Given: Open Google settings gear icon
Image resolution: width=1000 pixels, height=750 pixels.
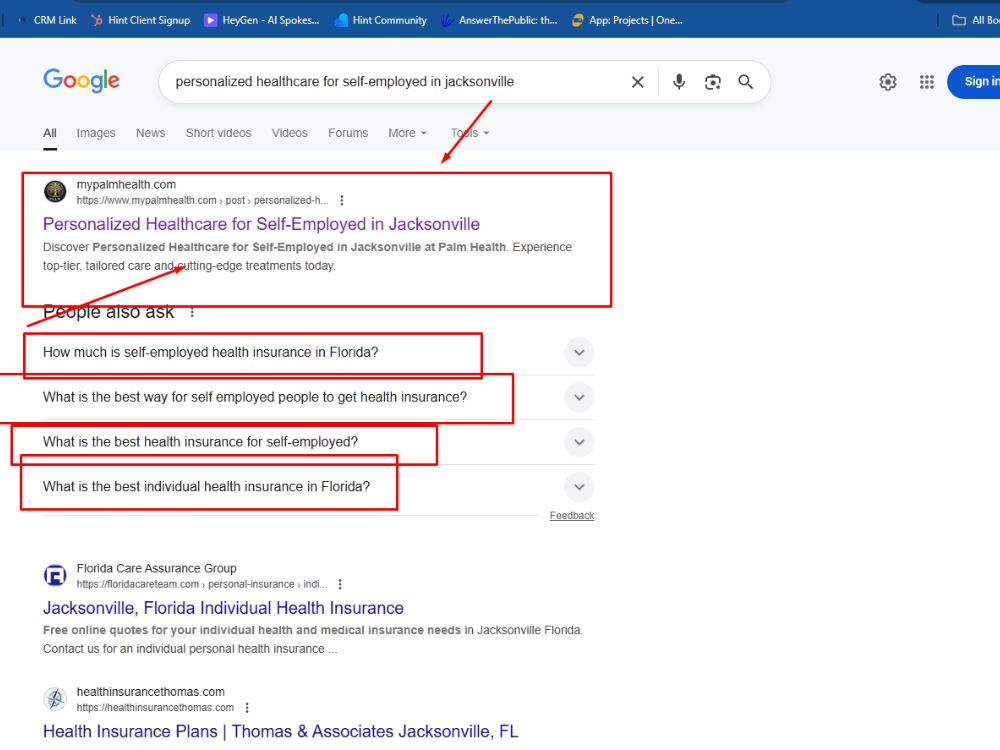Looking at the screenshot, I should [888, 82].
